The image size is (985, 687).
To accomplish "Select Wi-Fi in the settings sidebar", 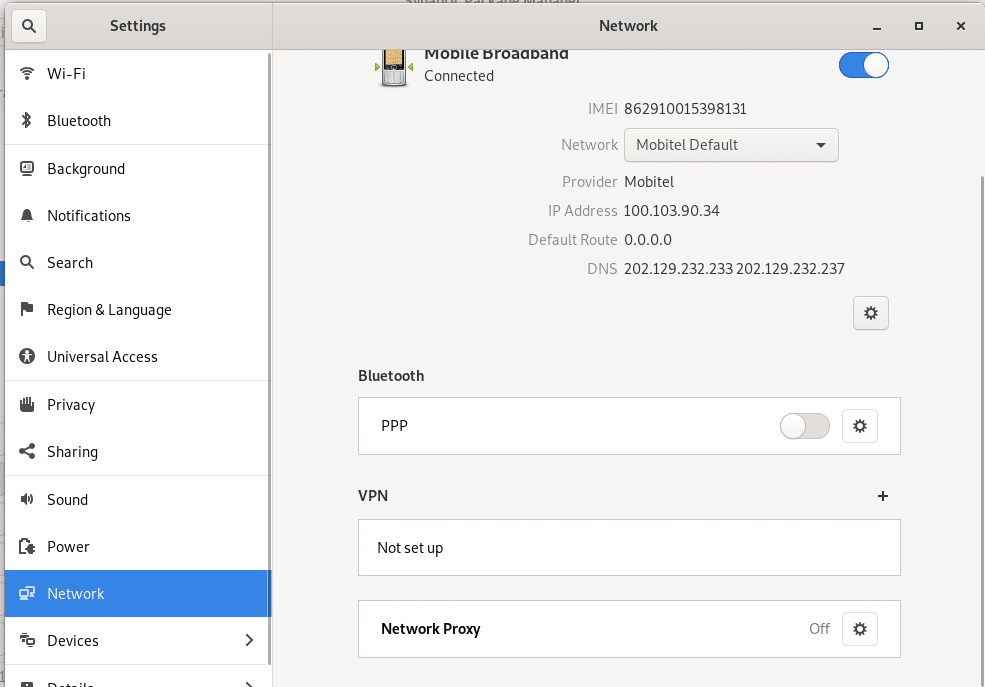I will point(138,73).
